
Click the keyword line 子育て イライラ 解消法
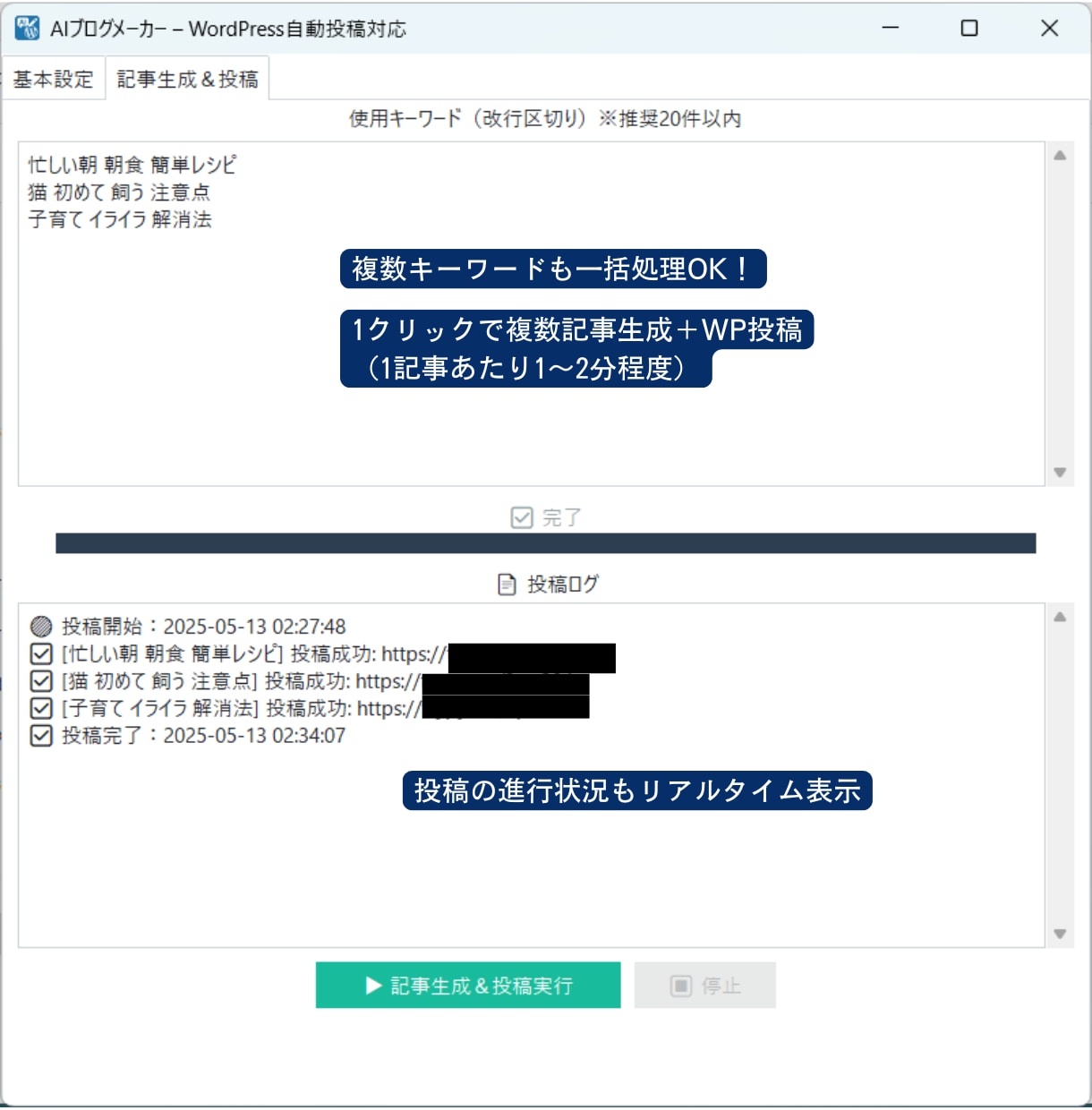(120, 219)
